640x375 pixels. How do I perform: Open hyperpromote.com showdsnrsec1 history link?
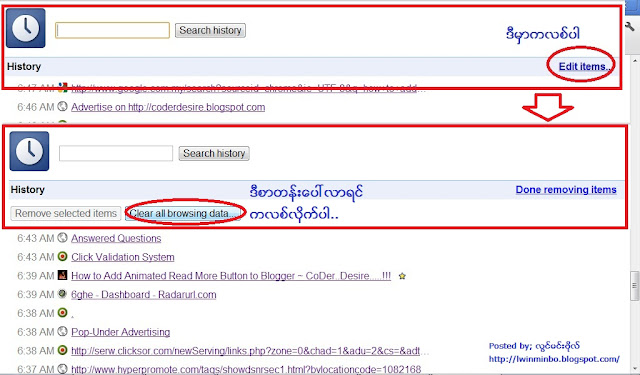[246, 369]
